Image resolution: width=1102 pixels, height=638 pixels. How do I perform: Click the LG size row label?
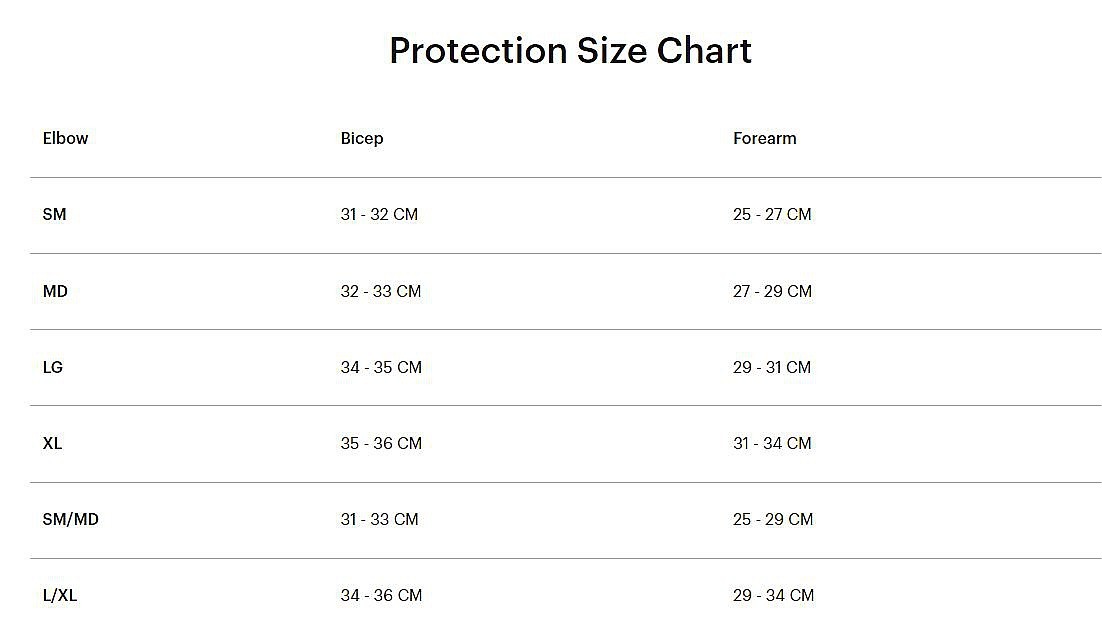[x=53, y=367]
